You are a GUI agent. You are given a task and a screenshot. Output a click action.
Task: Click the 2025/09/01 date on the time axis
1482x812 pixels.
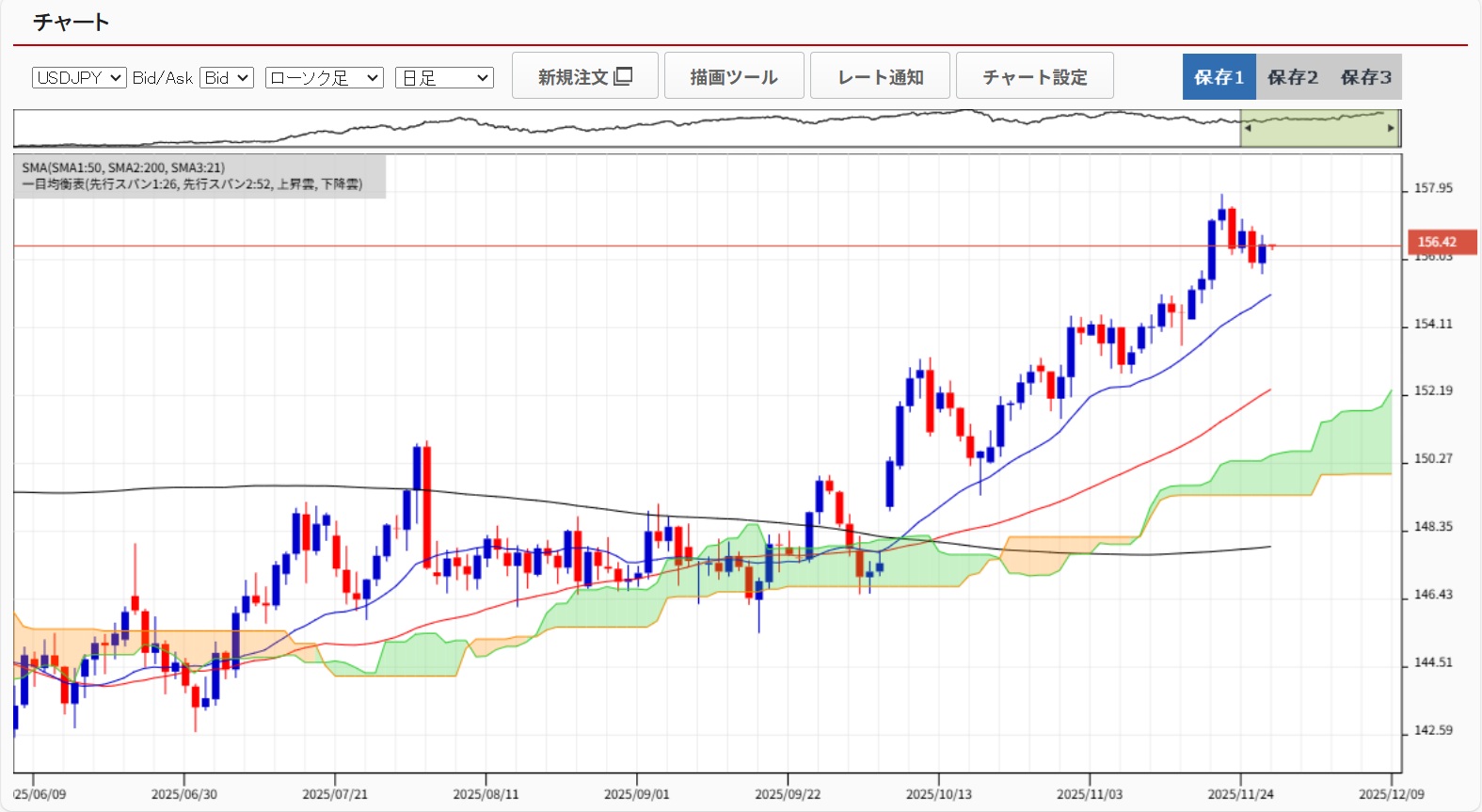pos(637,794)
